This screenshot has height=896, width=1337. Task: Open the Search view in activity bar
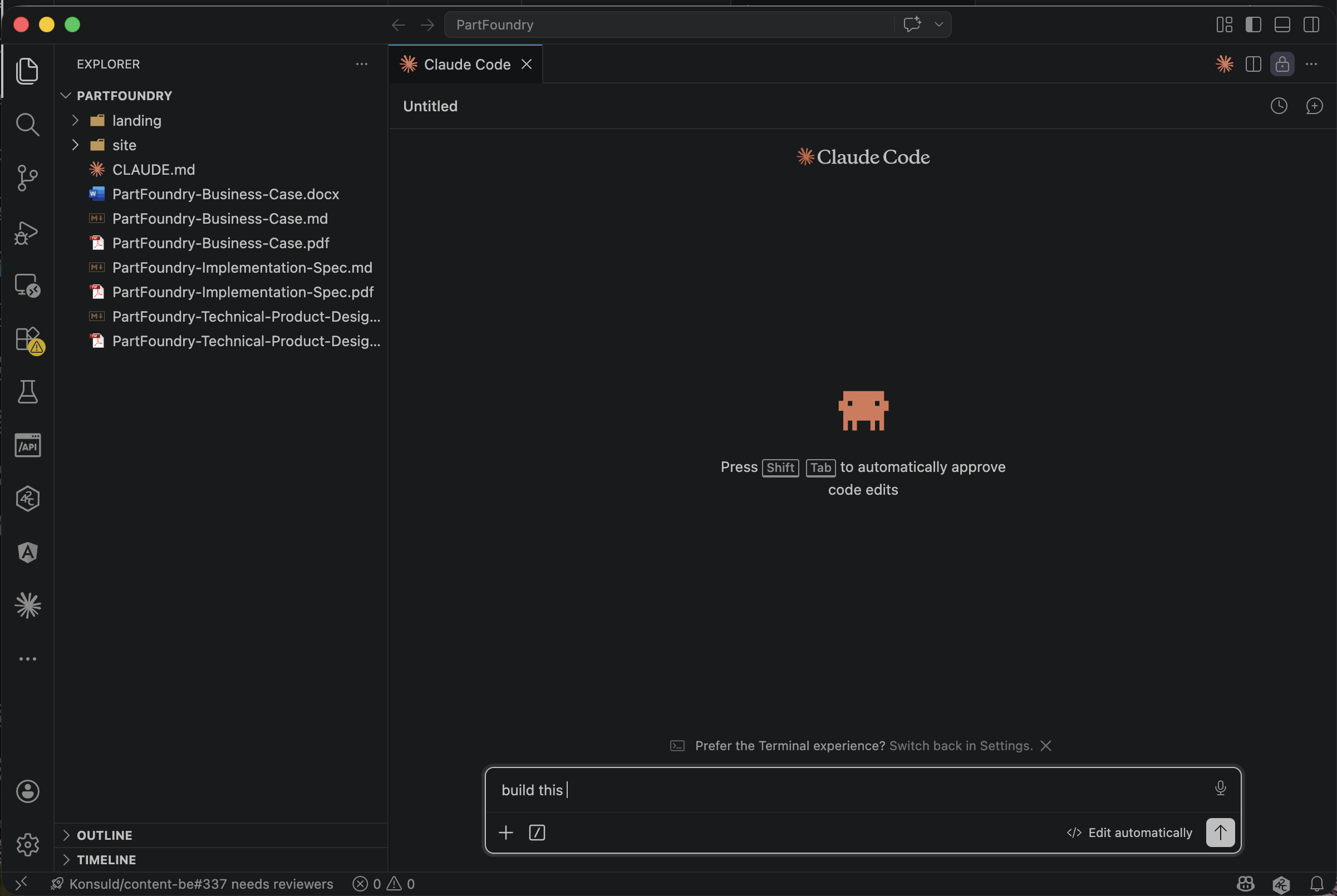coord(27,125)
